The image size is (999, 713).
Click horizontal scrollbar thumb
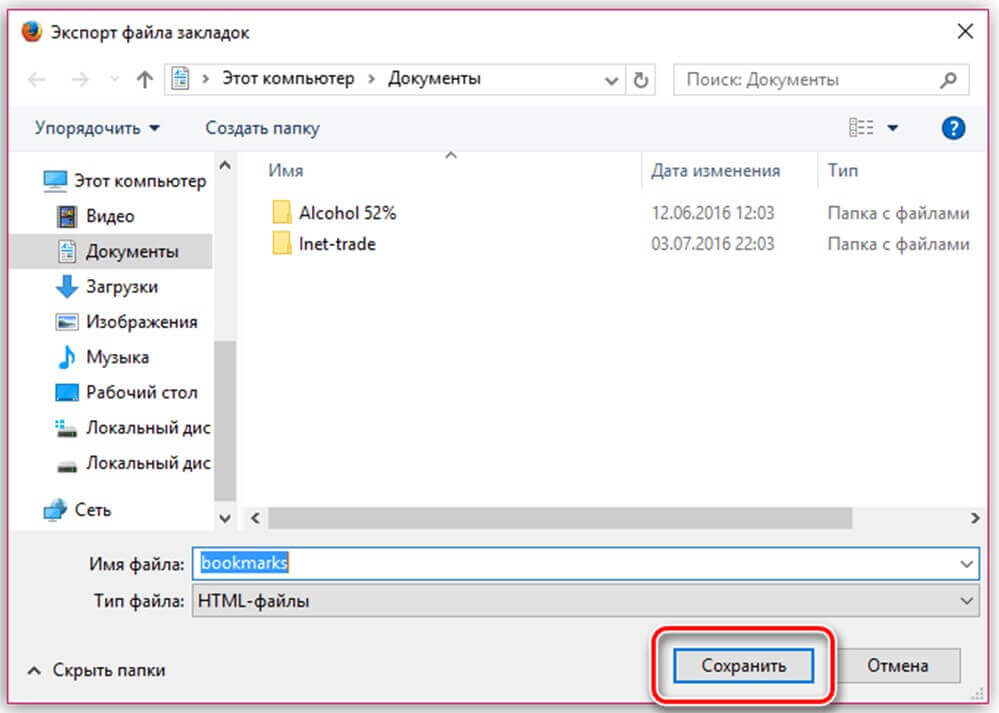(x=559, y=518)
